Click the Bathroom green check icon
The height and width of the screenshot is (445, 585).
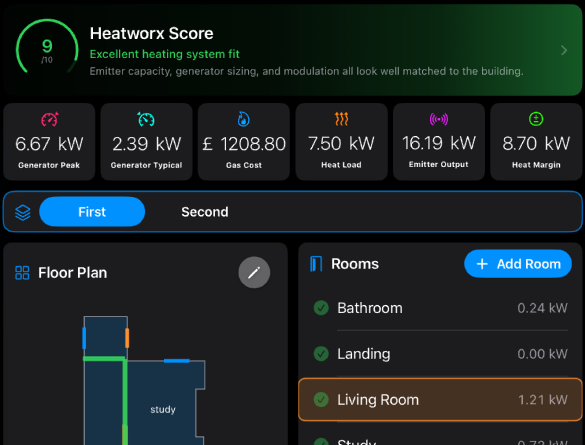[321, 308]
